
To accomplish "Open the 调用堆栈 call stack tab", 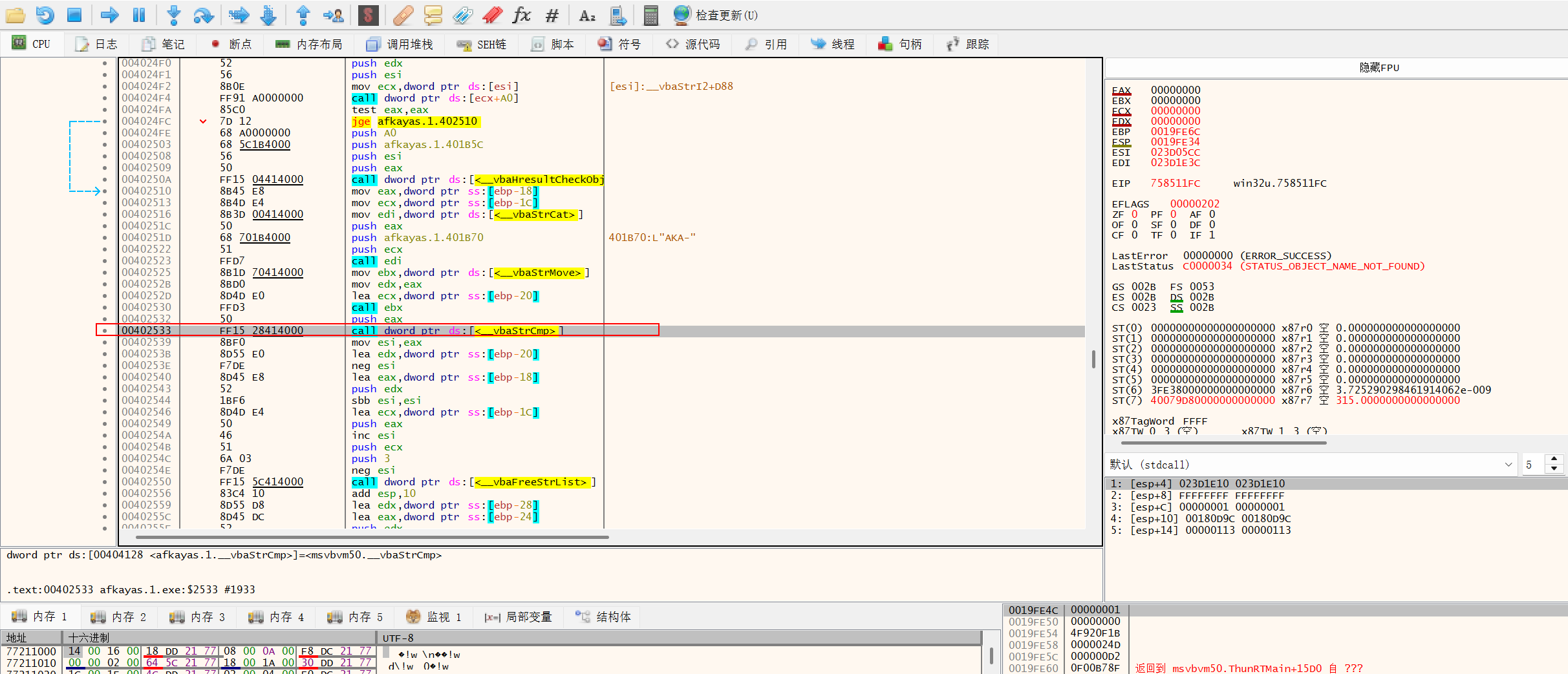I will point(400,44).
